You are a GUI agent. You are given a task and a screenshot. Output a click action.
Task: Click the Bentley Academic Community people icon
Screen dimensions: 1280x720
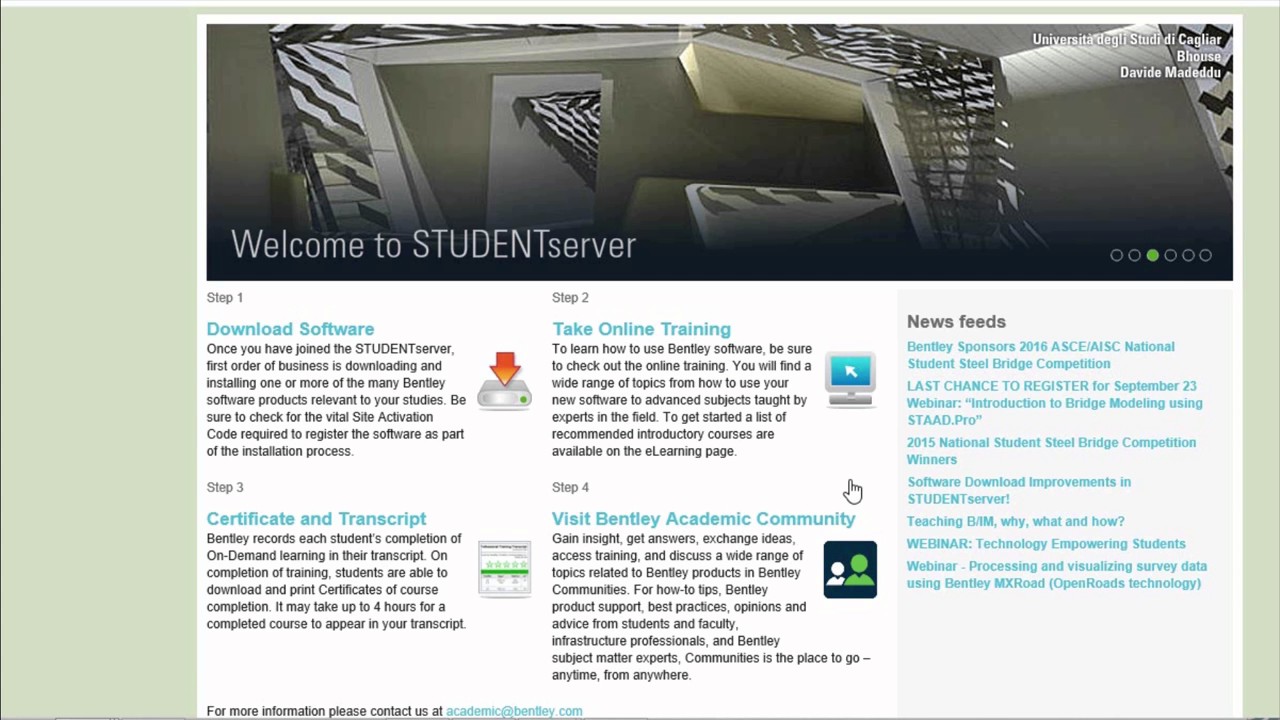(850, 570)
